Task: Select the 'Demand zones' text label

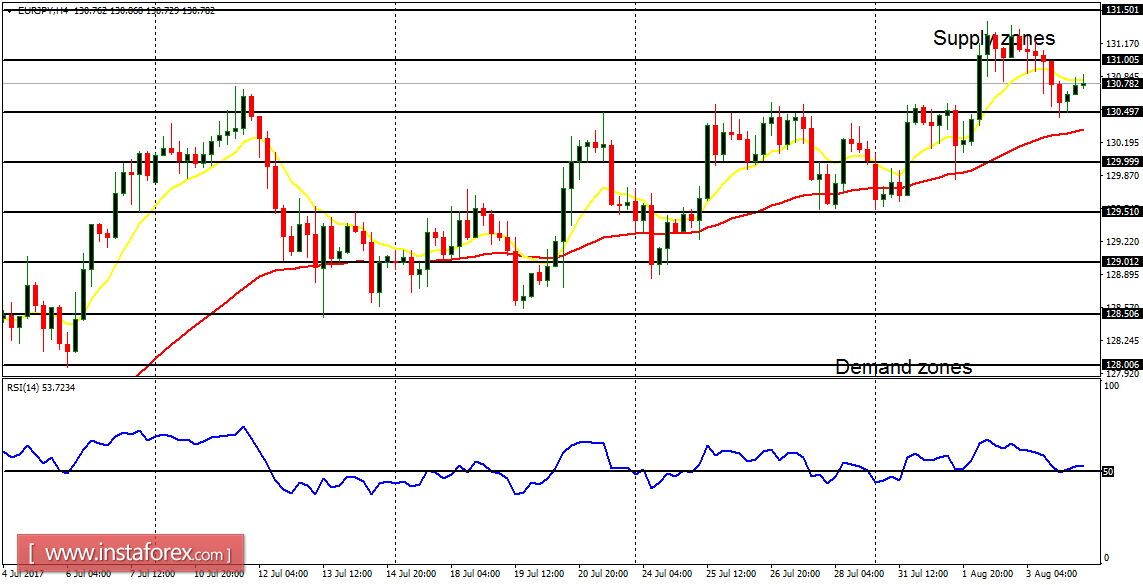Action: point(903,367)
